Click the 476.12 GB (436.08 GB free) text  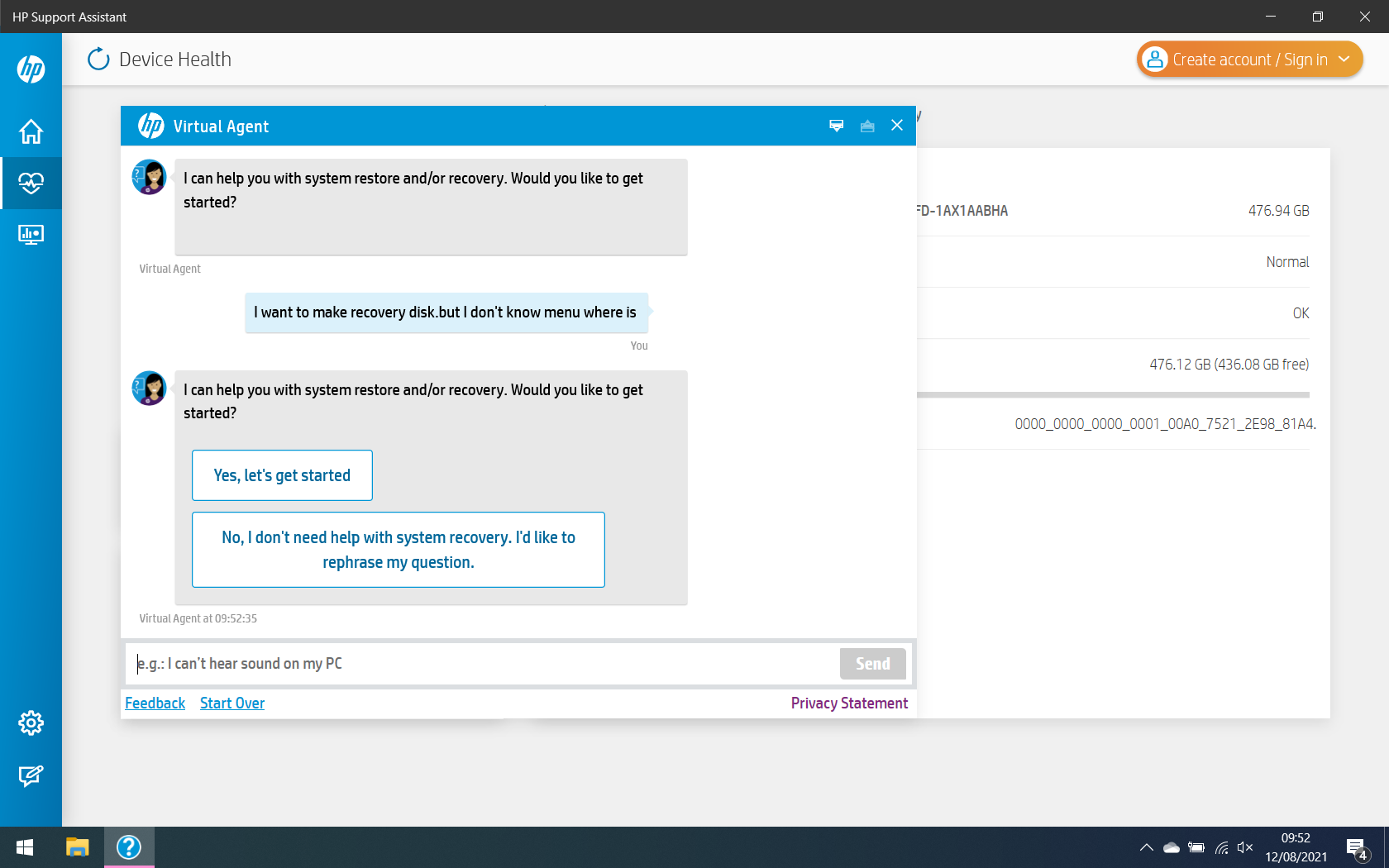[x=1229, y=365]
